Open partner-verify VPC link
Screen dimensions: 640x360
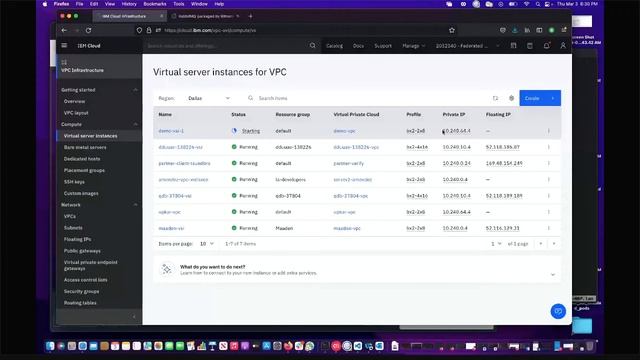click(x=349, y=163)
